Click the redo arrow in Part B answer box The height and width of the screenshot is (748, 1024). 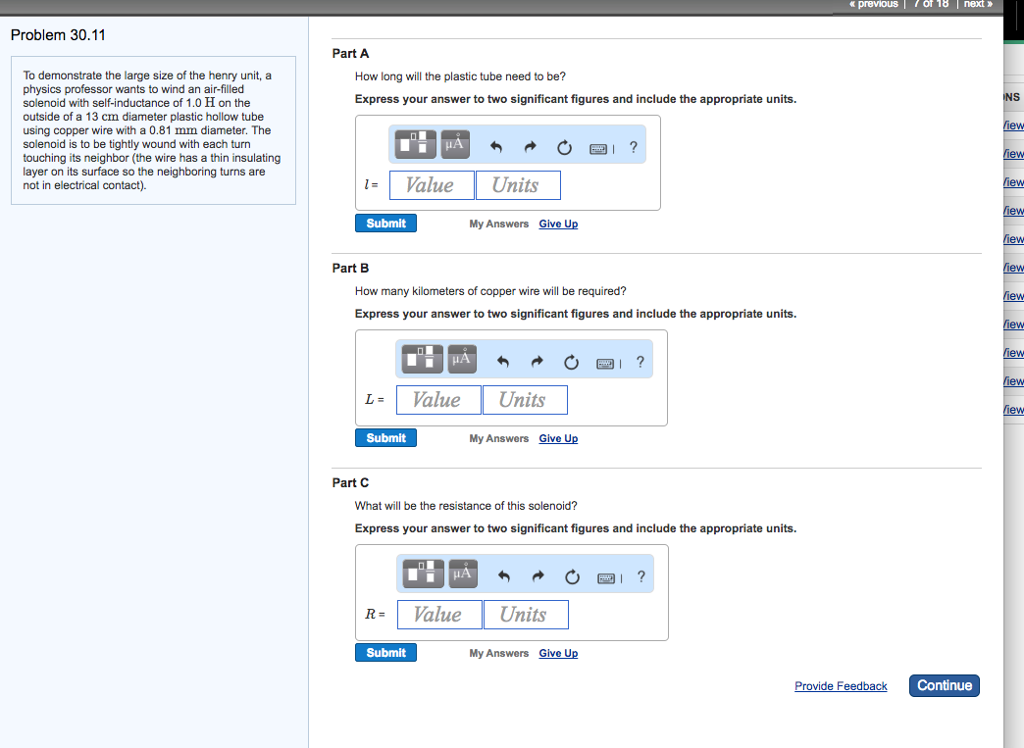(537, 360)
